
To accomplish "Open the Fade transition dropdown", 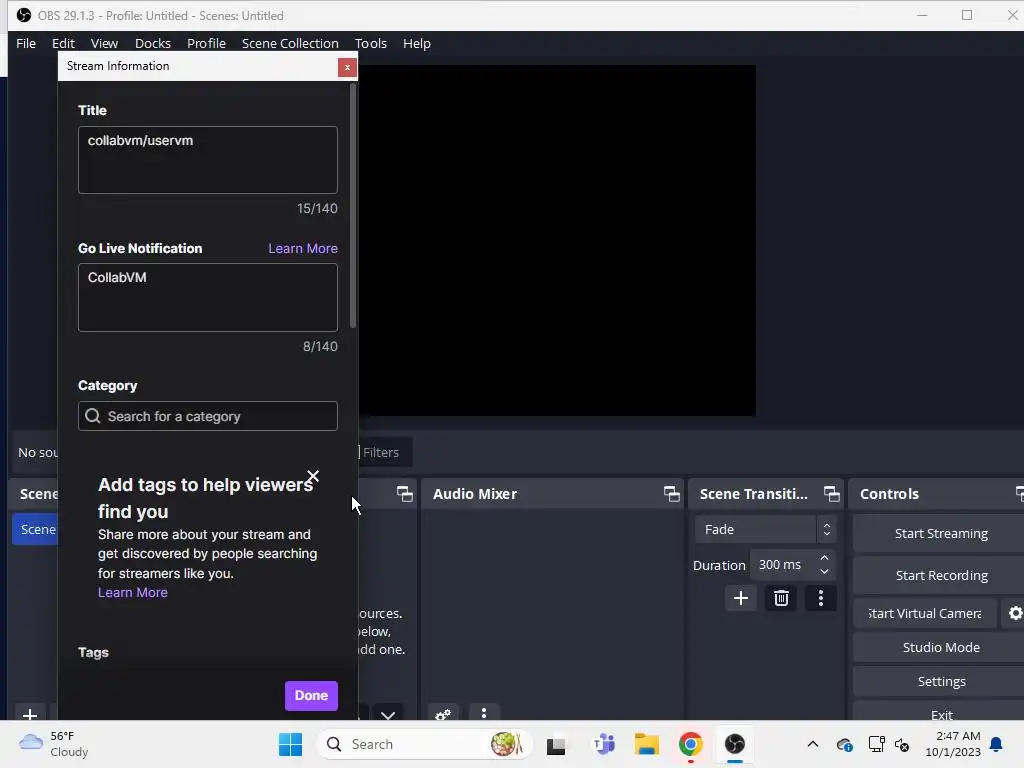I will [x=765, y=529].
